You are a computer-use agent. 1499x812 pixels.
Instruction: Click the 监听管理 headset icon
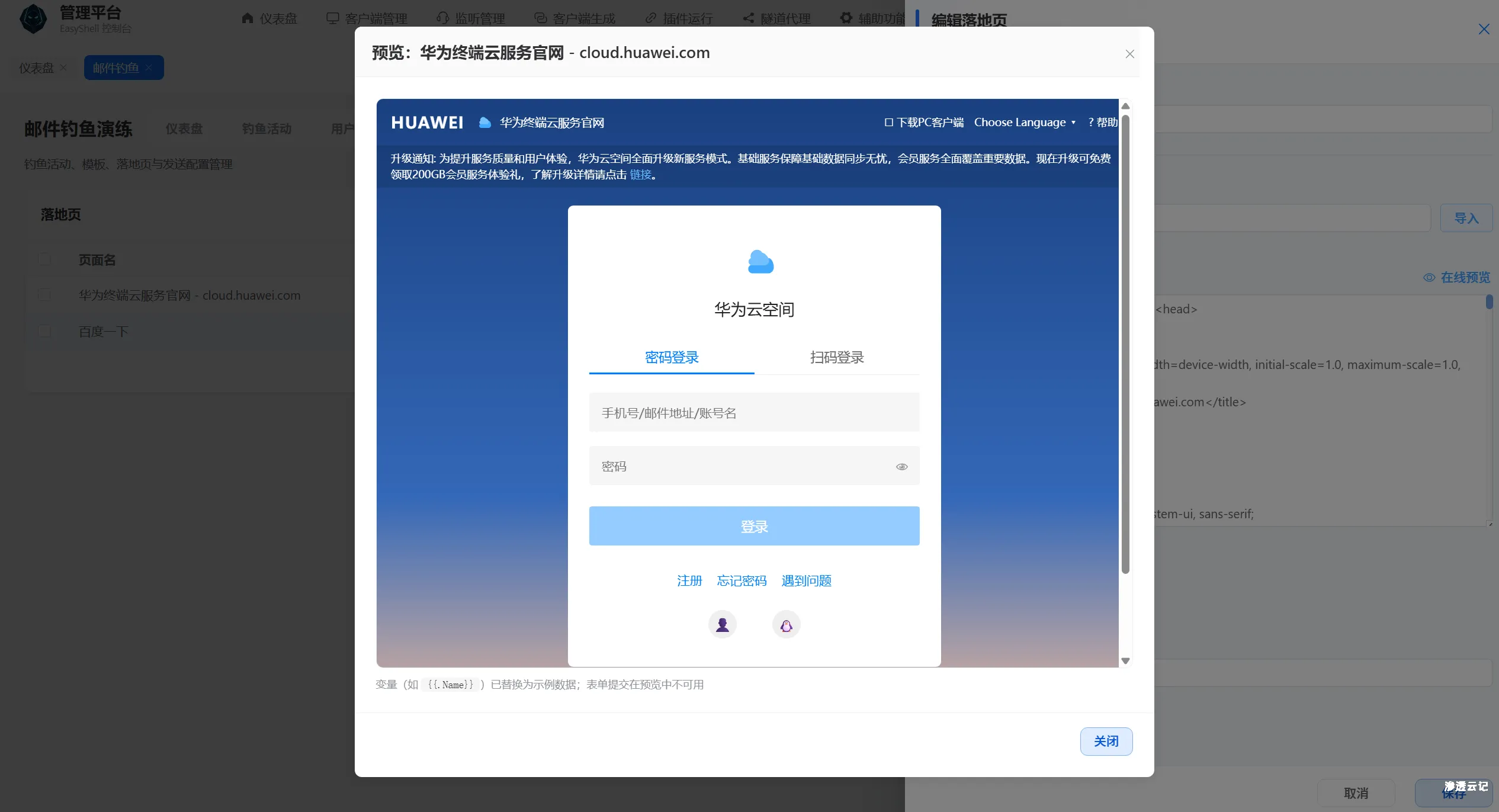[x=442, y=18]
